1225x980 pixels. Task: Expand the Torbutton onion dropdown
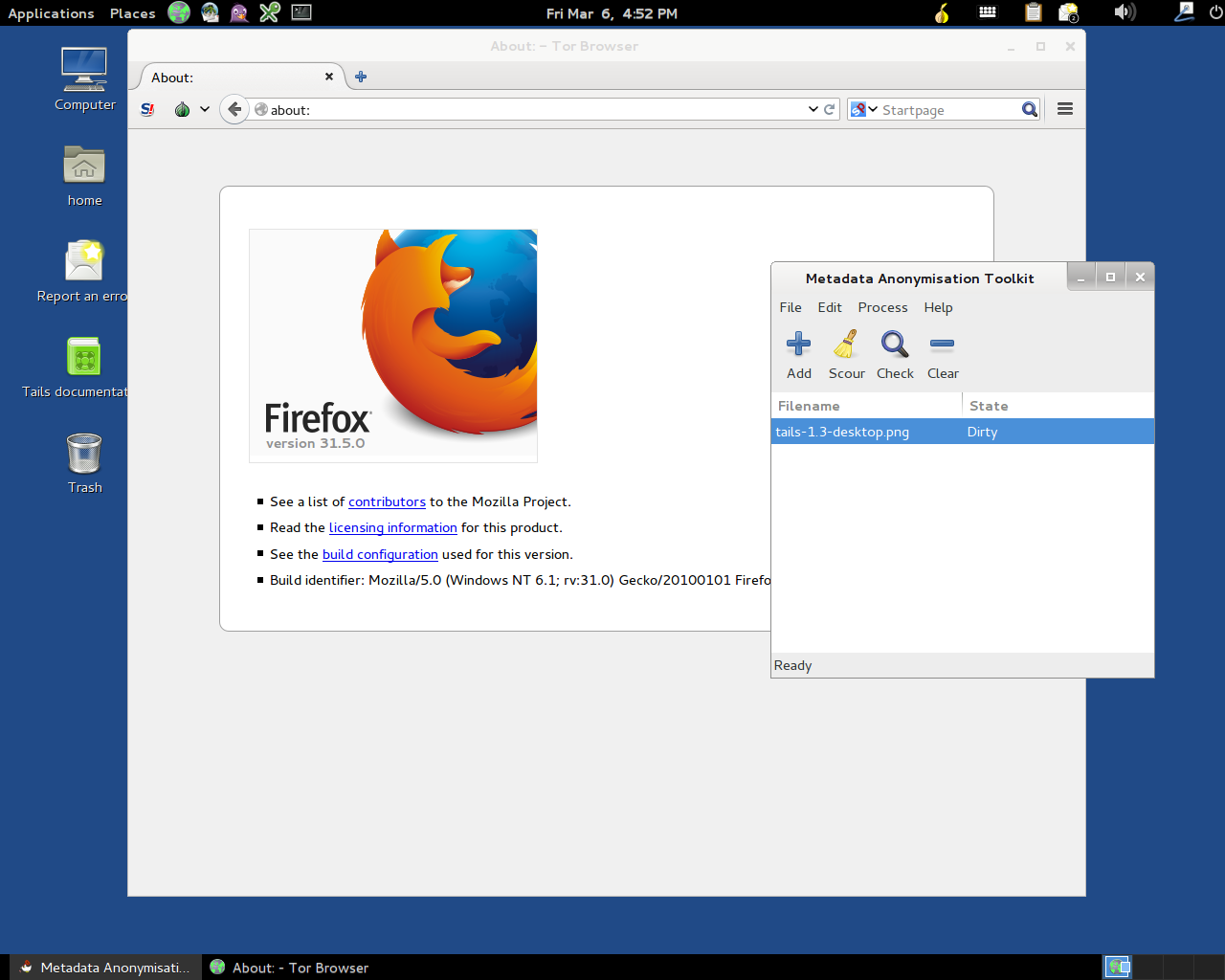(205, 109)
